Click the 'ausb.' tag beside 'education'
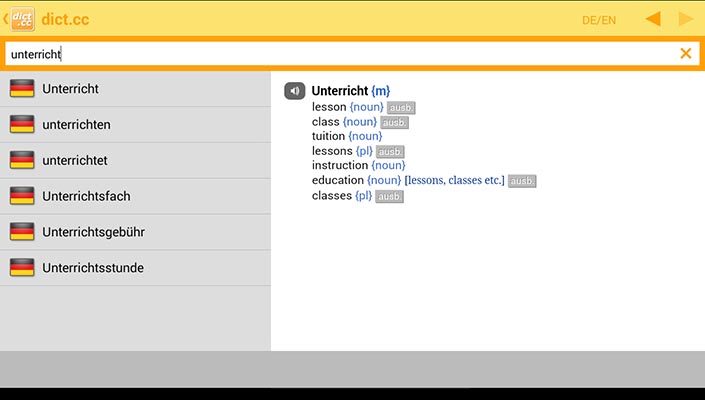The width and height of the screenshot is (705, 400). coord(522,181)
